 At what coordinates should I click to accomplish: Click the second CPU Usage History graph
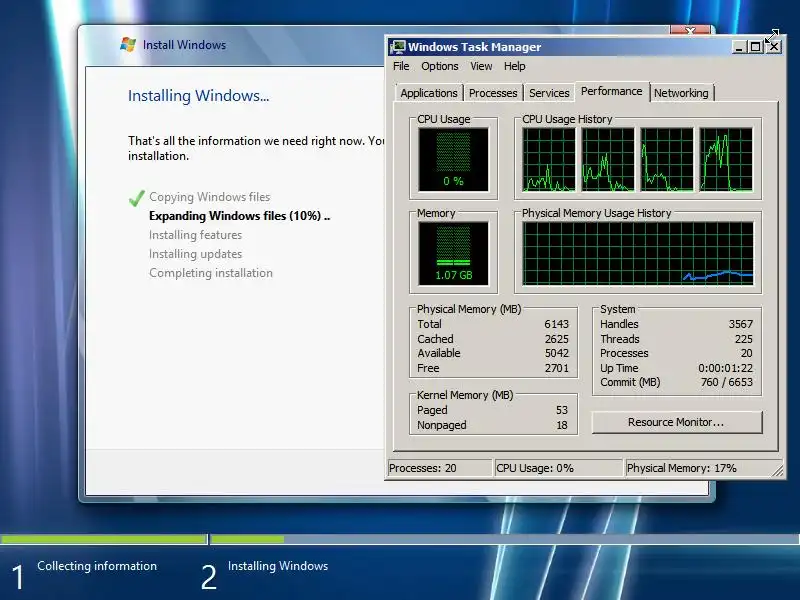(x=608, y=160)
